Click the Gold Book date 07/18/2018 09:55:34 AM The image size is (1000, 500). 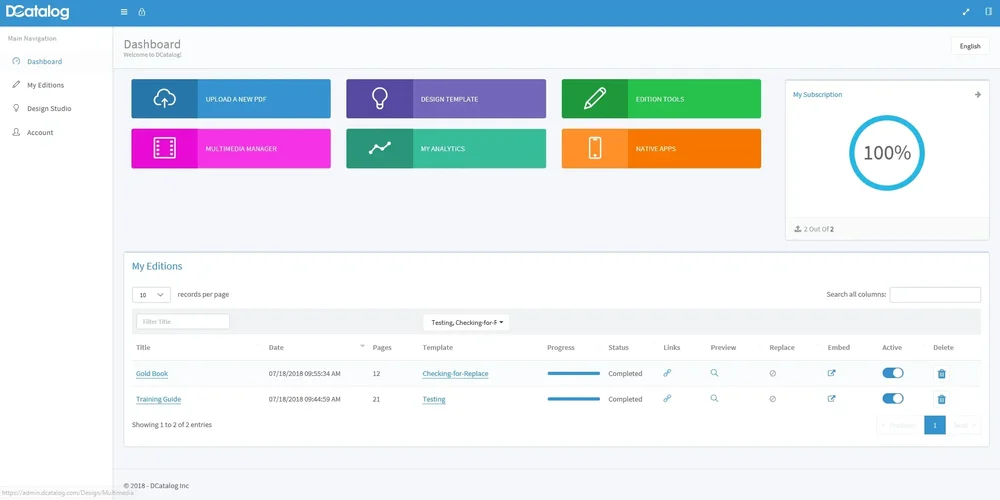[305, 374]
